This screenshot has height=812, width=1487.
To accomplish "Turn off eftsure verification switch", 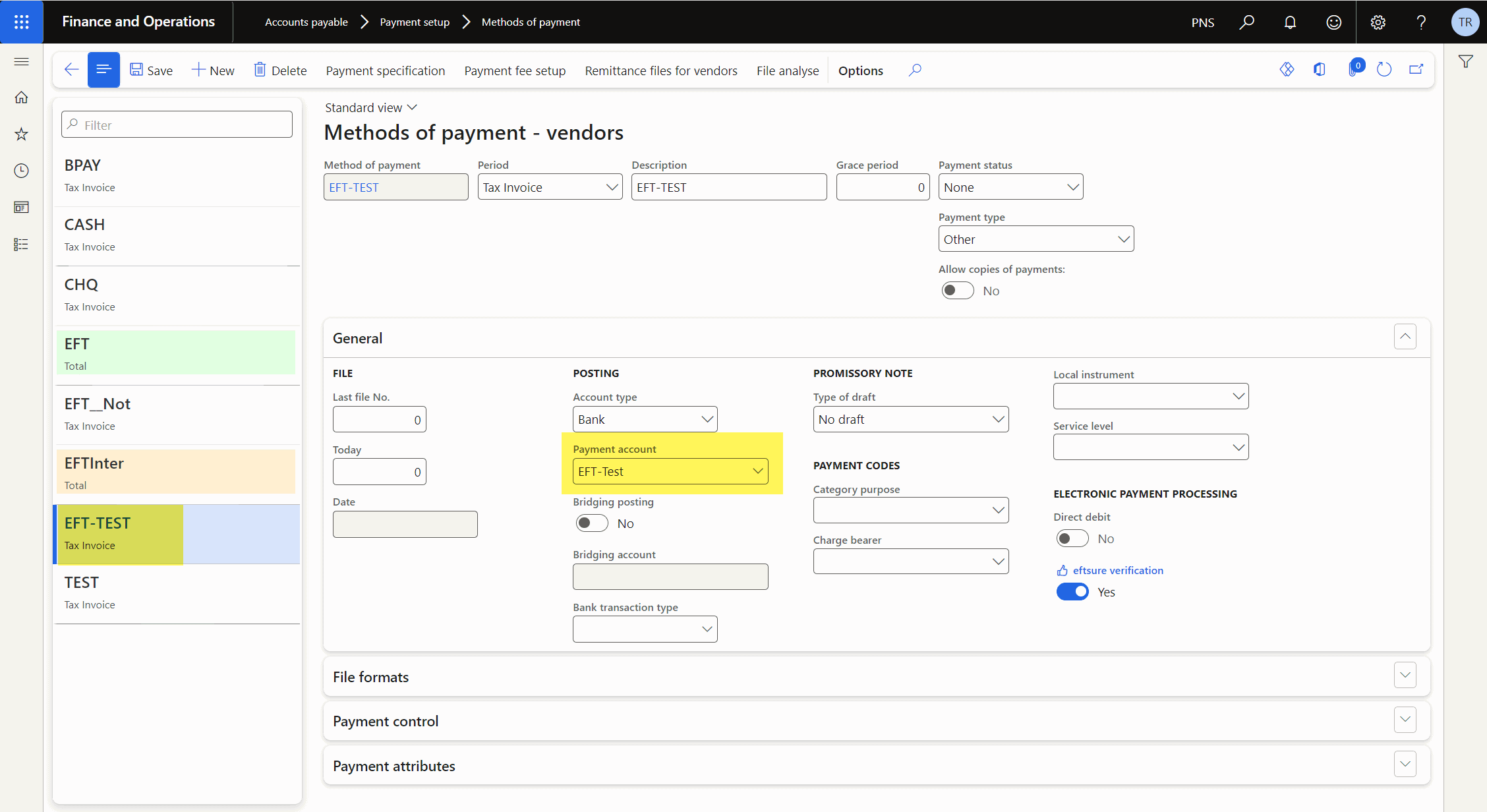I will pos(1072,592).
